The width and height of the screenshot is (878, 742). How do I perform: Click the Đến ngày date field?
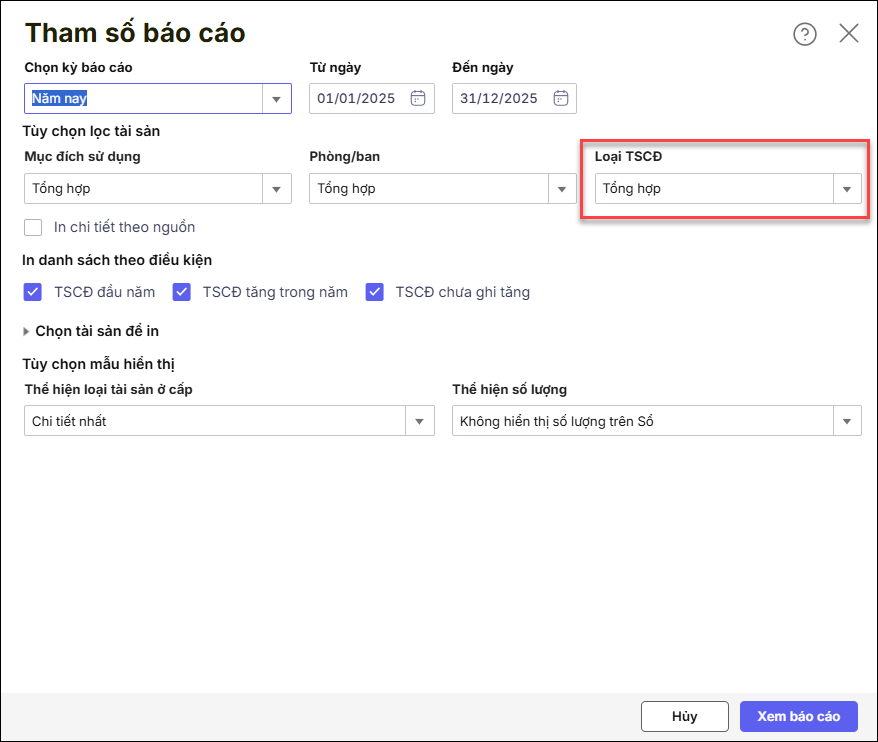pyautogui.click(x=499, y=98)
